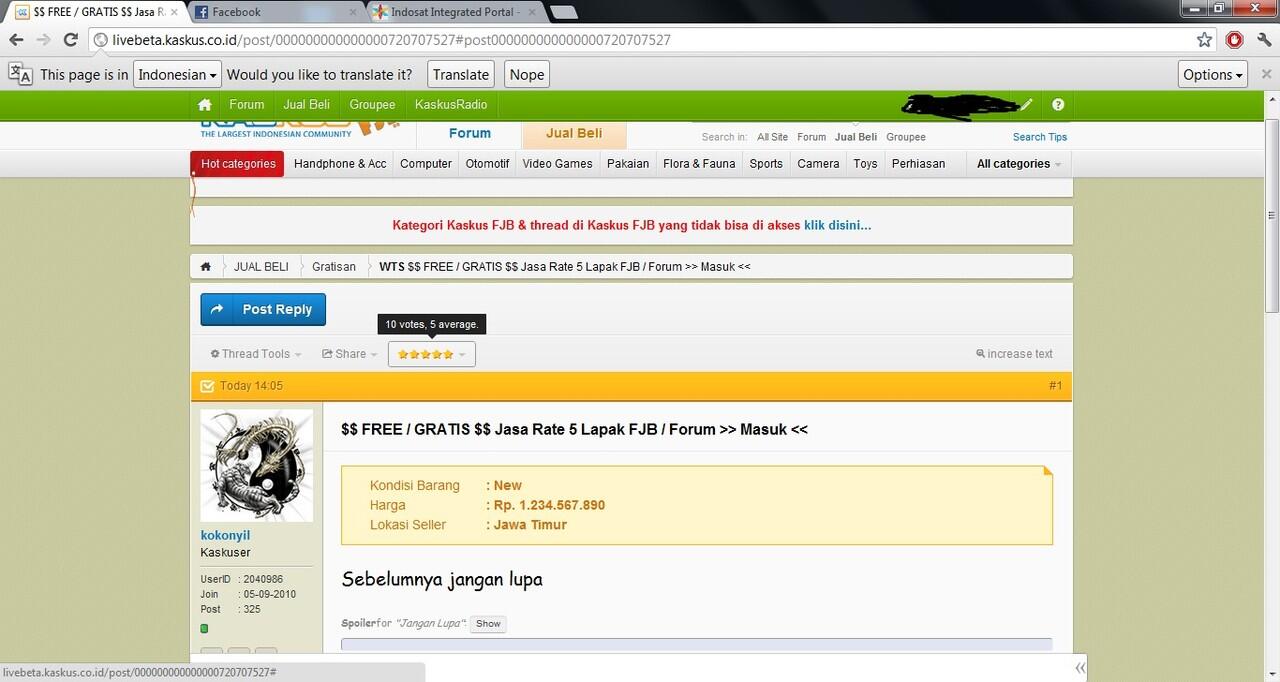Open KaskusRadio in the green navigation bar
The width and height of the screenshot is (1280, 682).
click(451, 105)
